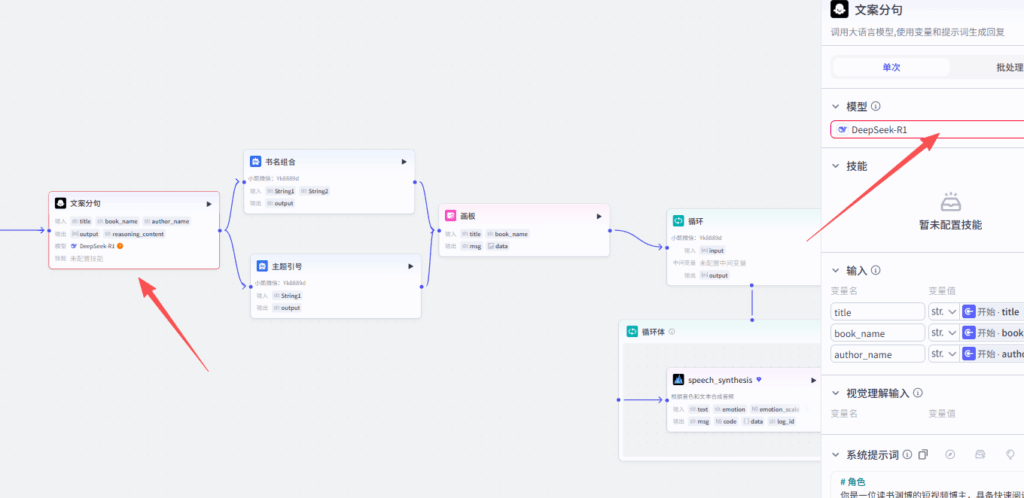Collapse the 技能 section

(x=836, y=166)
